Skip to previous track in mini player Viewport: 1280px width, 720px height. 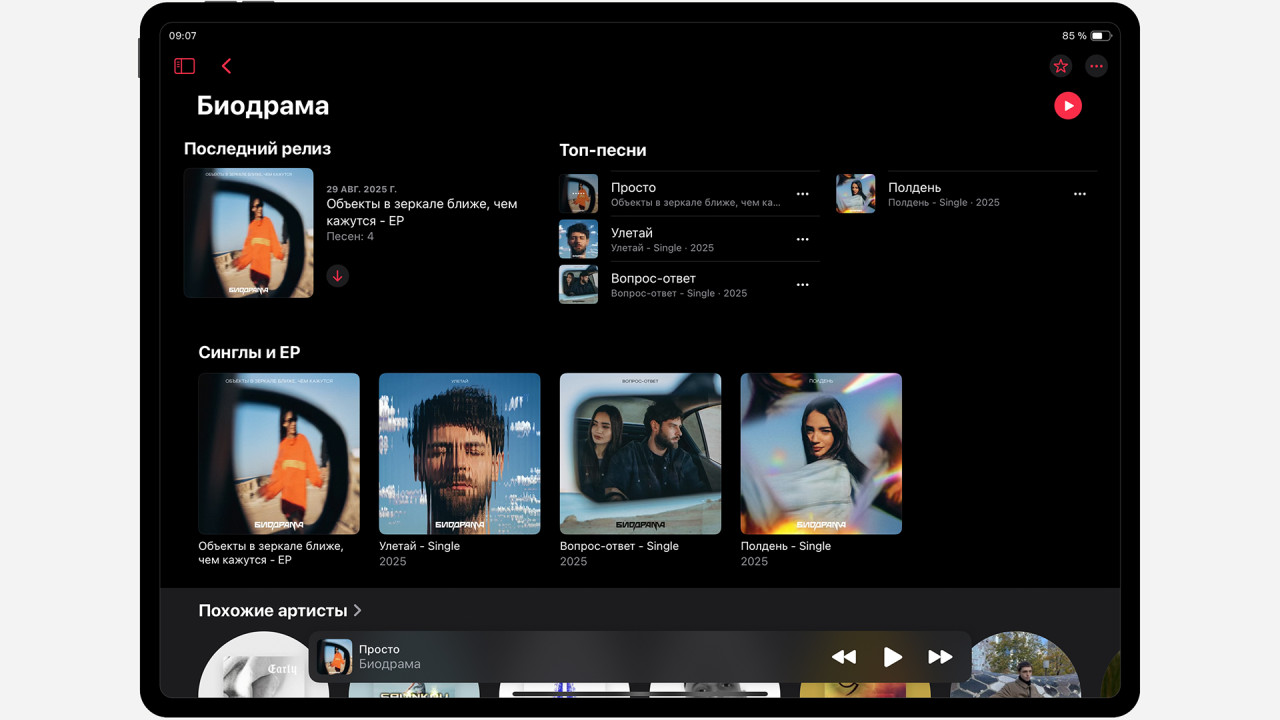[x=844, y=657]
